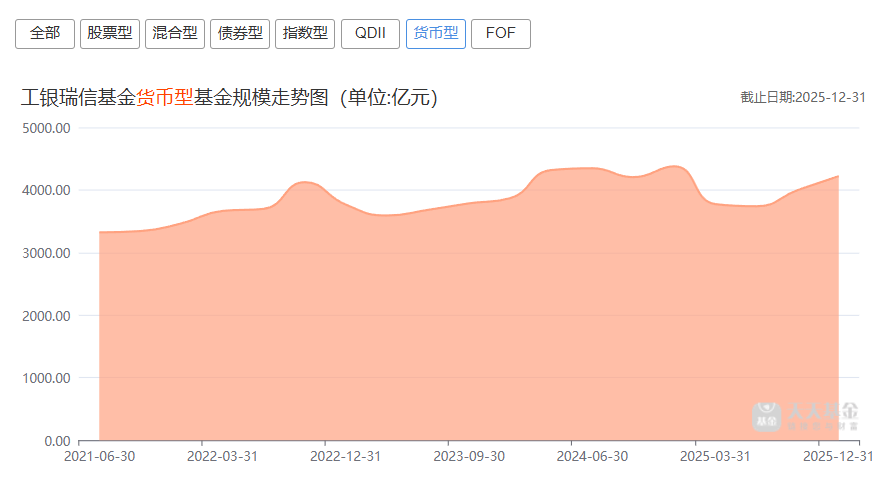This screenshot has width=885, height=477.
Task: Click the 2025-03-31 x-axis date
Action: tap(715, 456)
